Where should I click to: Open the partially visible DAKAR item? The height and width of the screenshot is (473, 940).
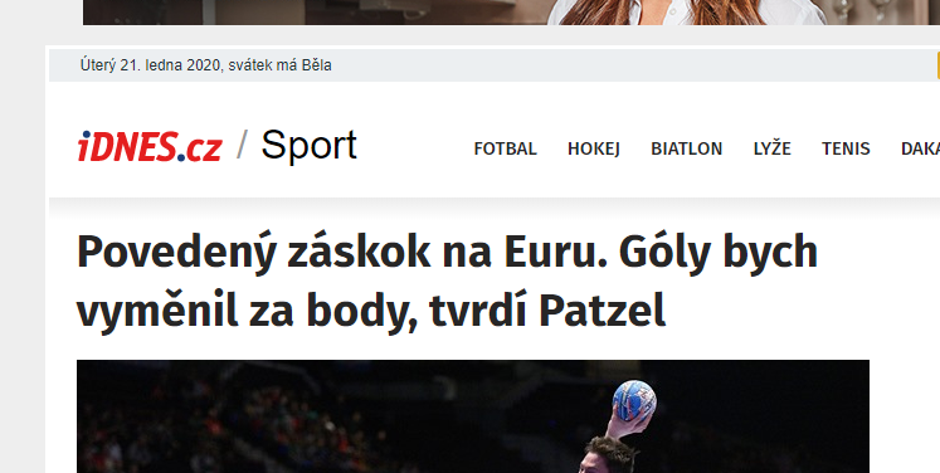pos(920,149)
